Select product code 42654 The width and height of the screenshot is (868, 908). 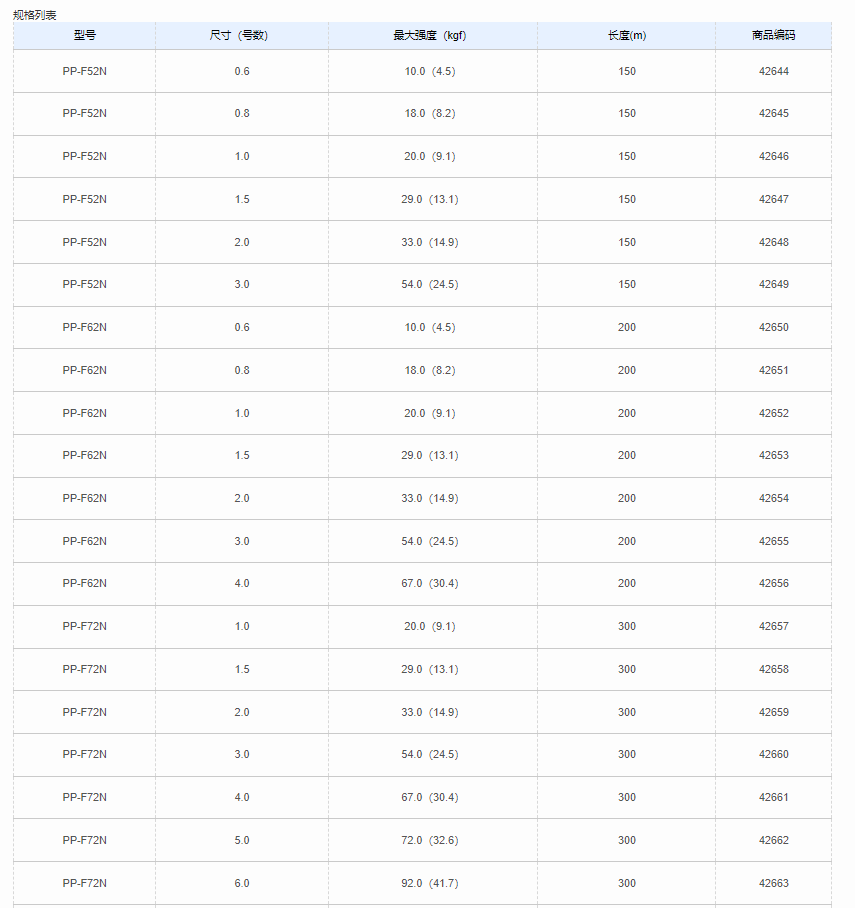(x=774, y=498)
